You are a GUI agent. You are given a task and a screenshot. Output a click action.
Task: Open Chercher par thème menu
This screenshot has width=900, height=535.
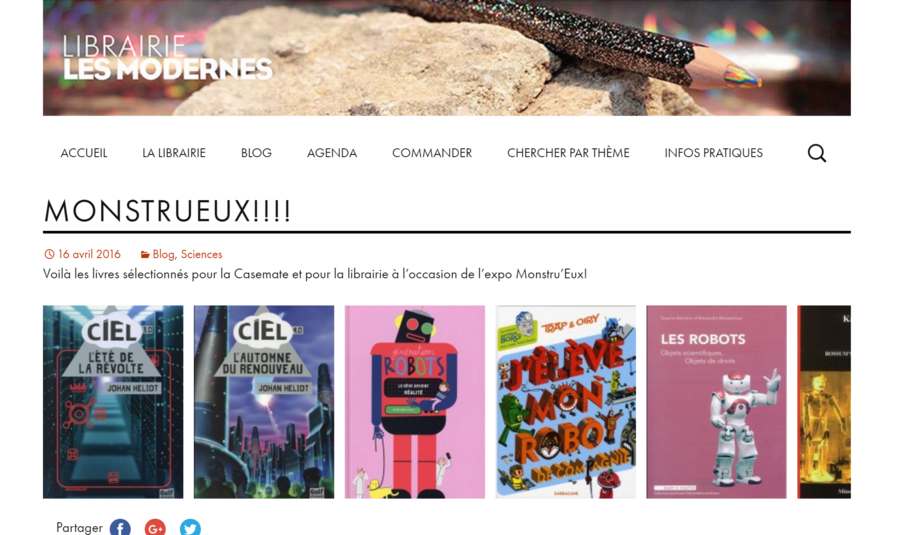point(568,153)
